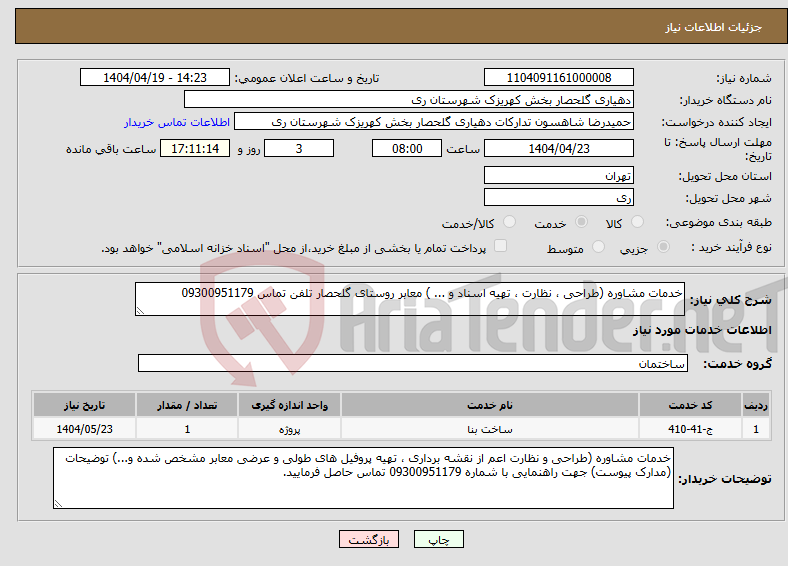
Task: Click the resize grip of buyer notes textarea
Action: click(58, 503)
